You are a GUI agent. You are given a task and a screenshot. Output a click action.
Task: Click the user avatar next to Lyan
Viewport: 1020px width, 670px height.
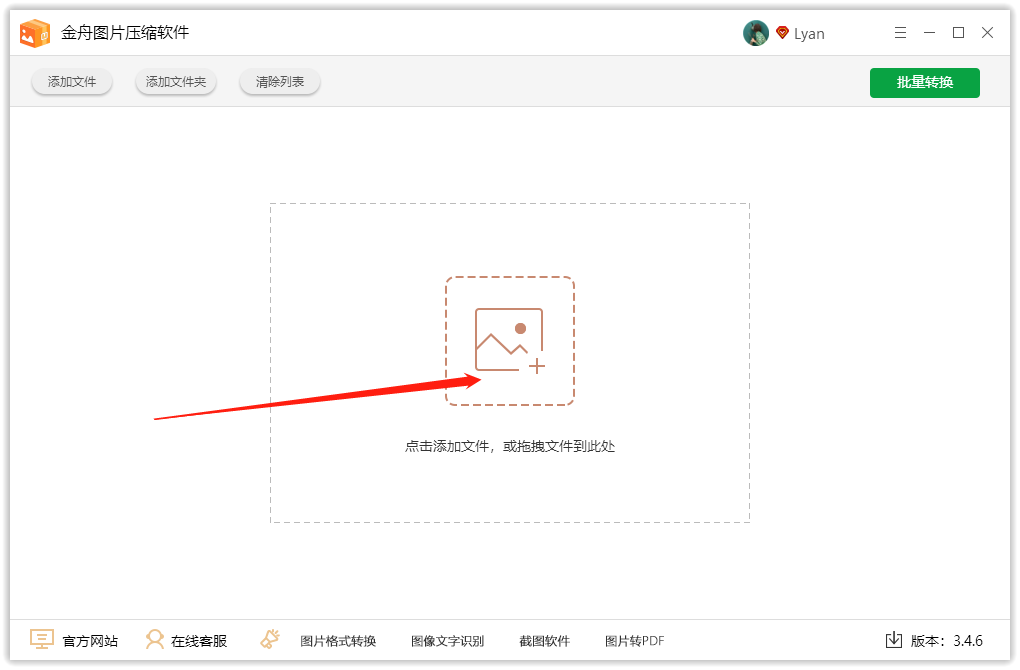756,32
